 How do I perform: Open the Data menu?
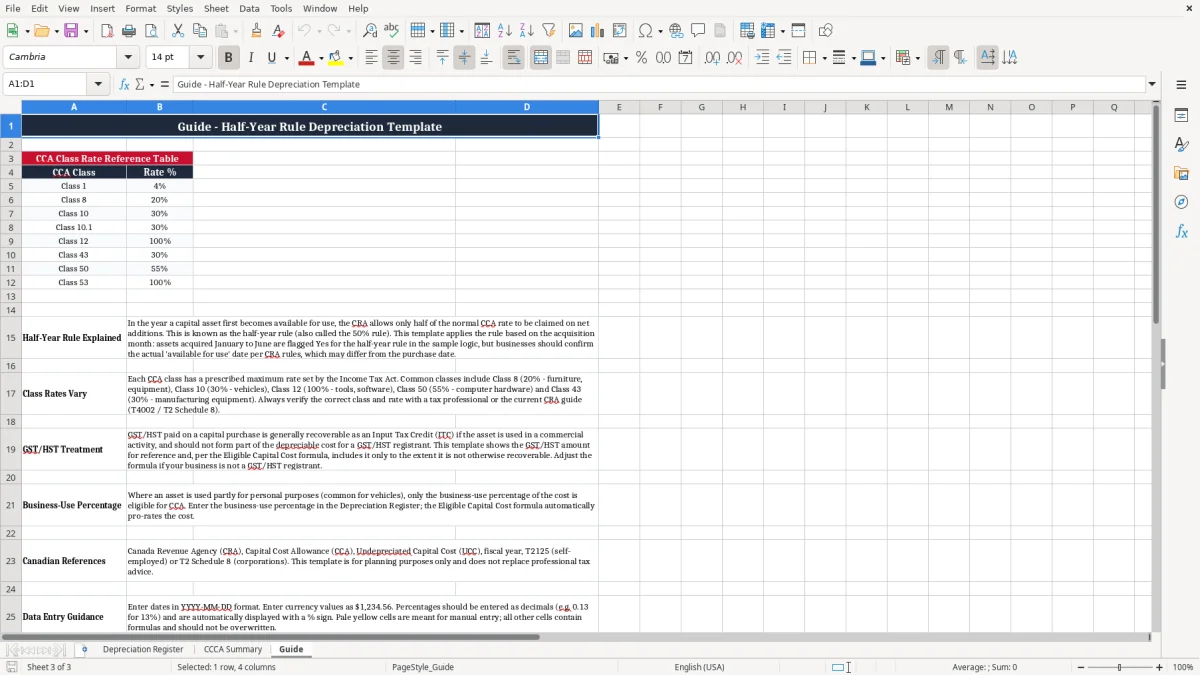pos(249,8)
